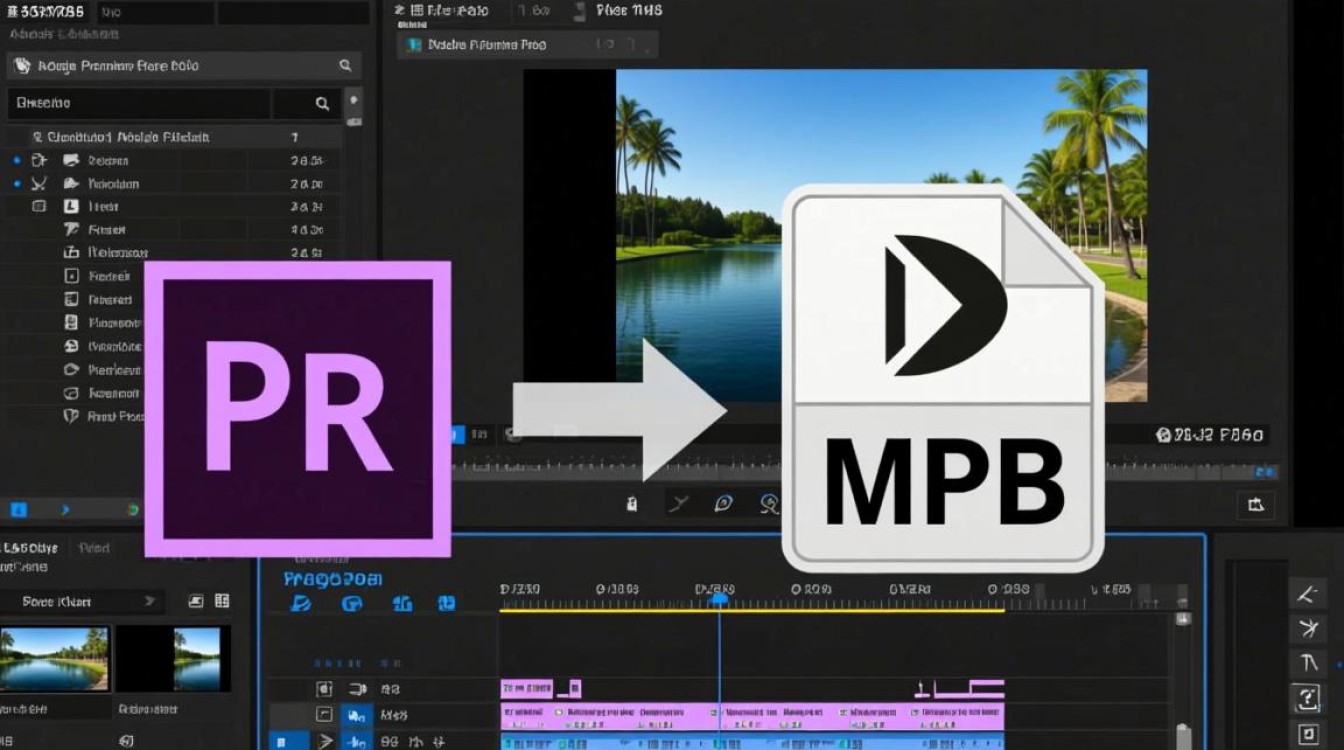
Task: Select the blue audio clip on the bottom track
Action: pyautogui.click(x=751, y=742)
